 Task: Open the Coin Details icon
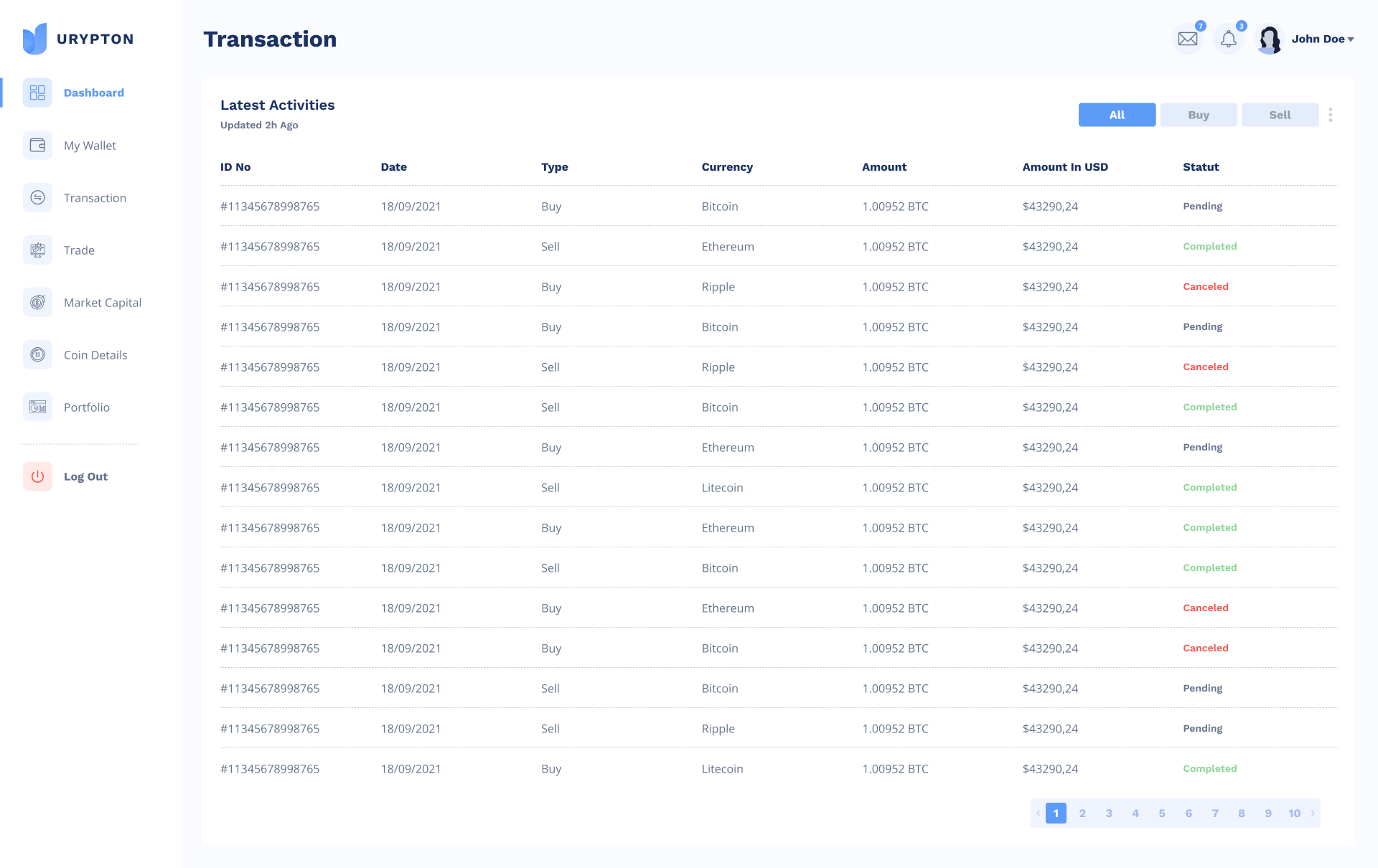click(37, 355)
